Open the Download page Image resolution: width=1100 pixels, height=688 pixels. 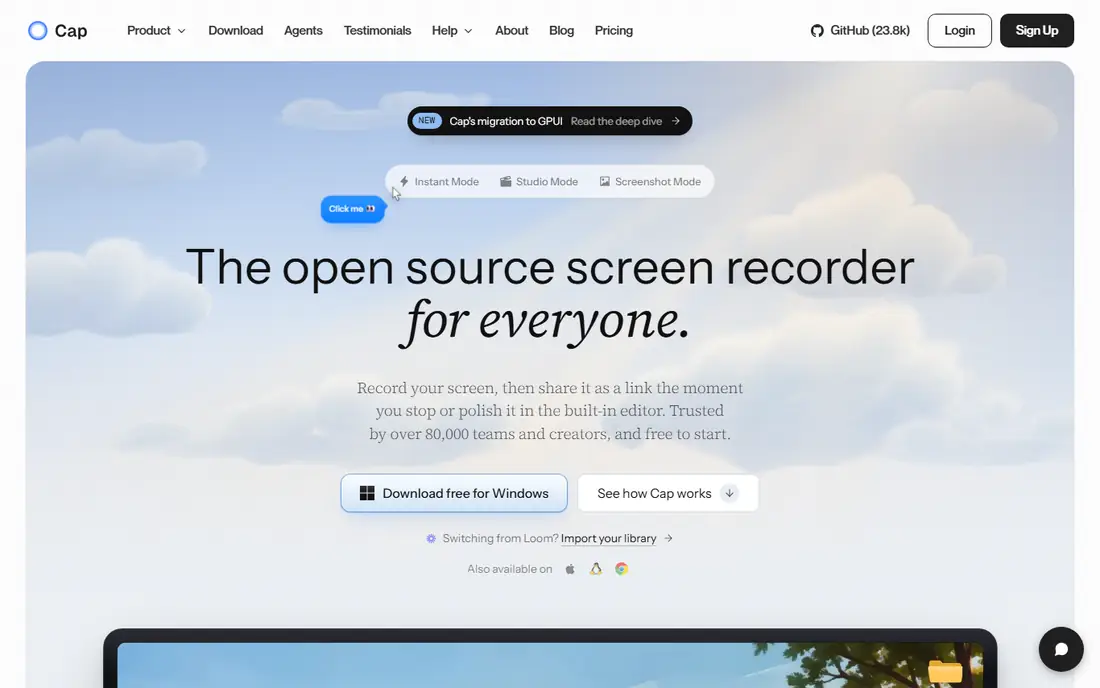tap(236, 31)
